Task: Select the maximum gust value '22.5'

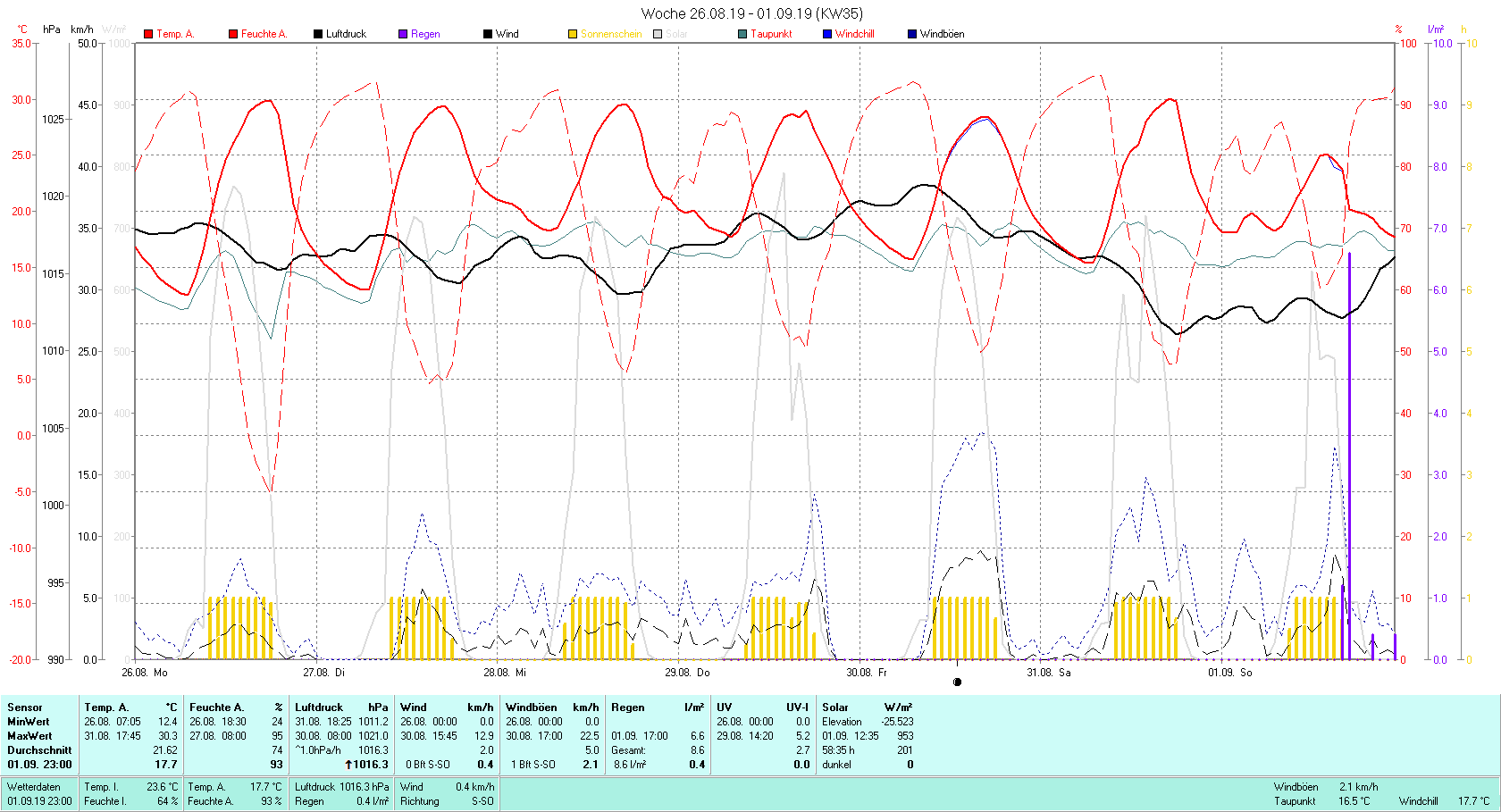Action: (590, 736)
